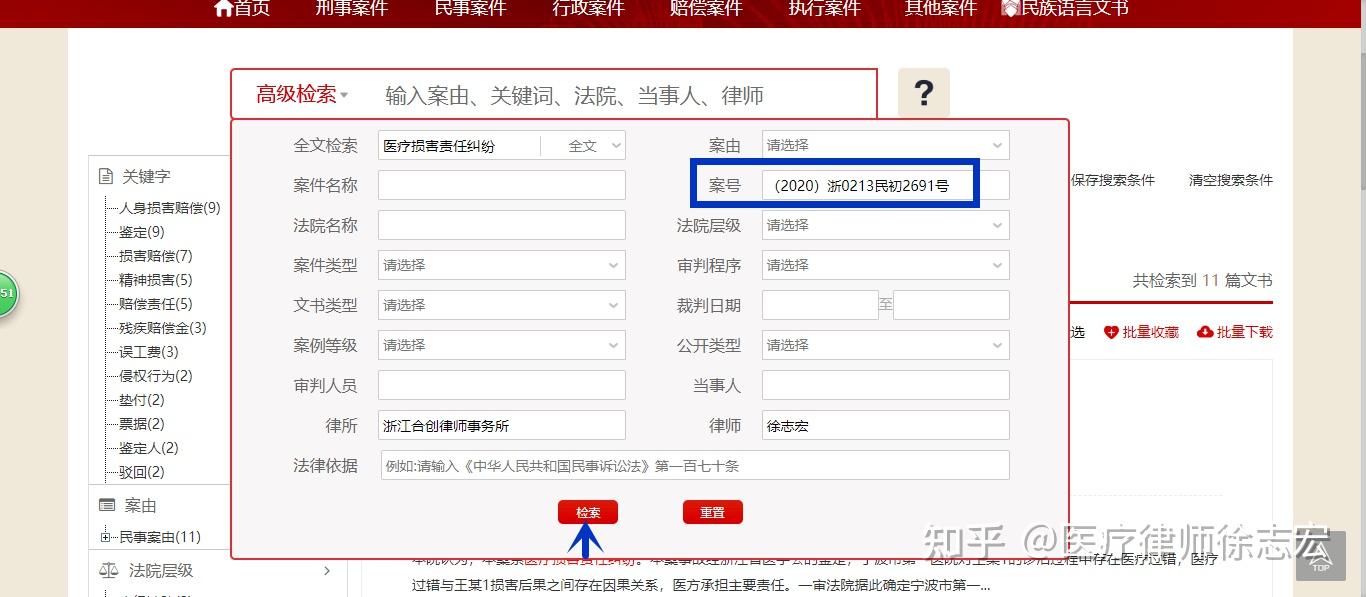Select 执行案件 in the top navigation
The image size is (1366, 597).
[x=823, y=9]
